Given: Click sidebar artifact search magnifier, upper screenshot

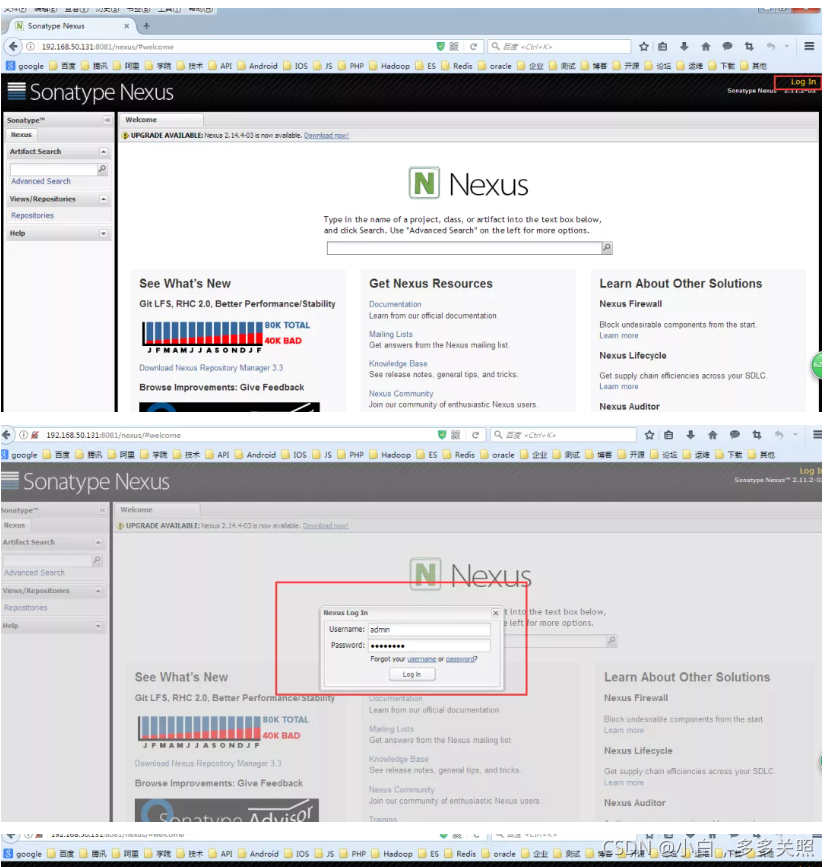Looking at the screenshot, I should pos(102,169).
